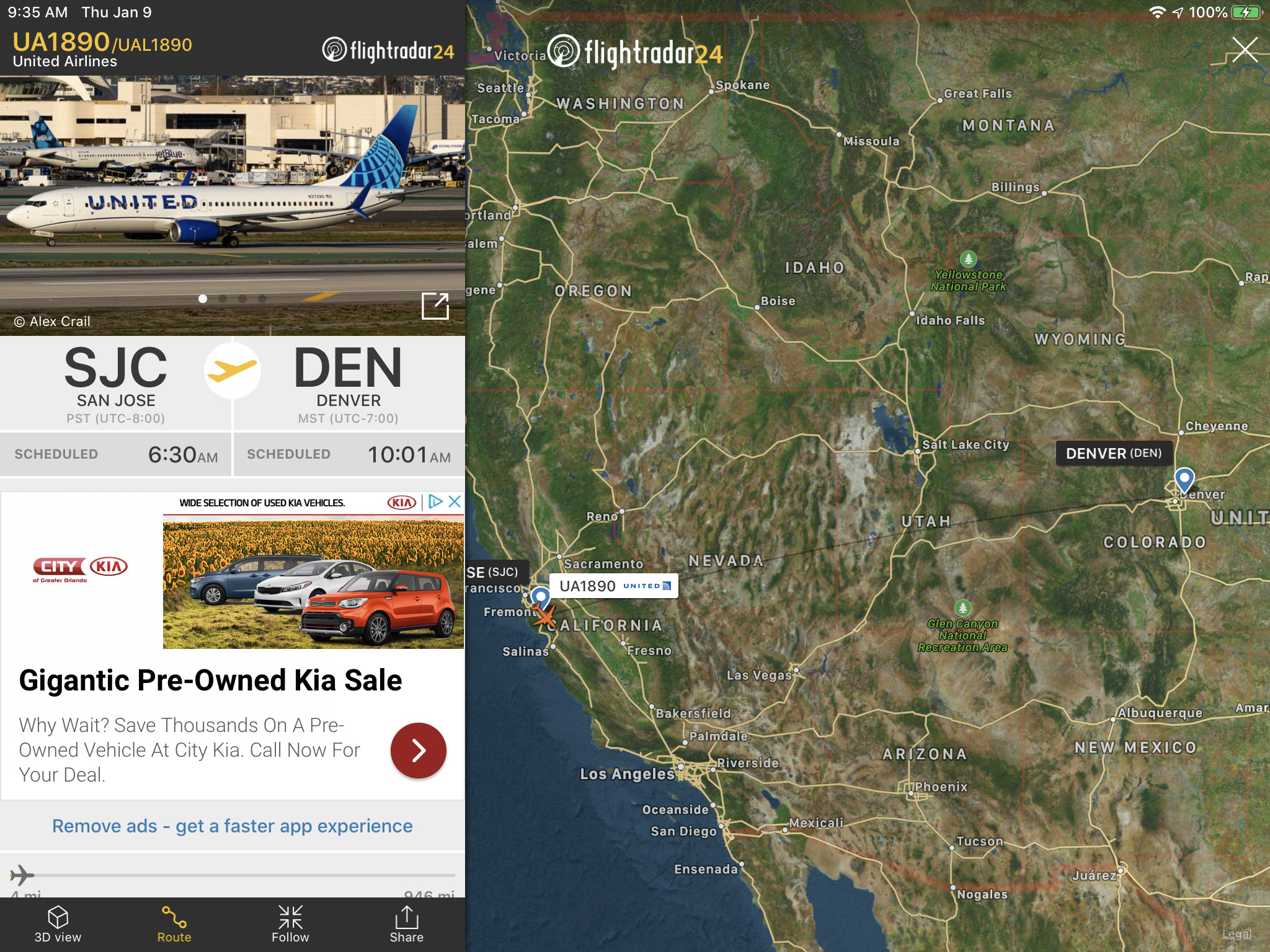Viewport: 1270px width, 952px height.
Task: Tap the DENVER (DEN) airport label
Action: point(1114,453)
